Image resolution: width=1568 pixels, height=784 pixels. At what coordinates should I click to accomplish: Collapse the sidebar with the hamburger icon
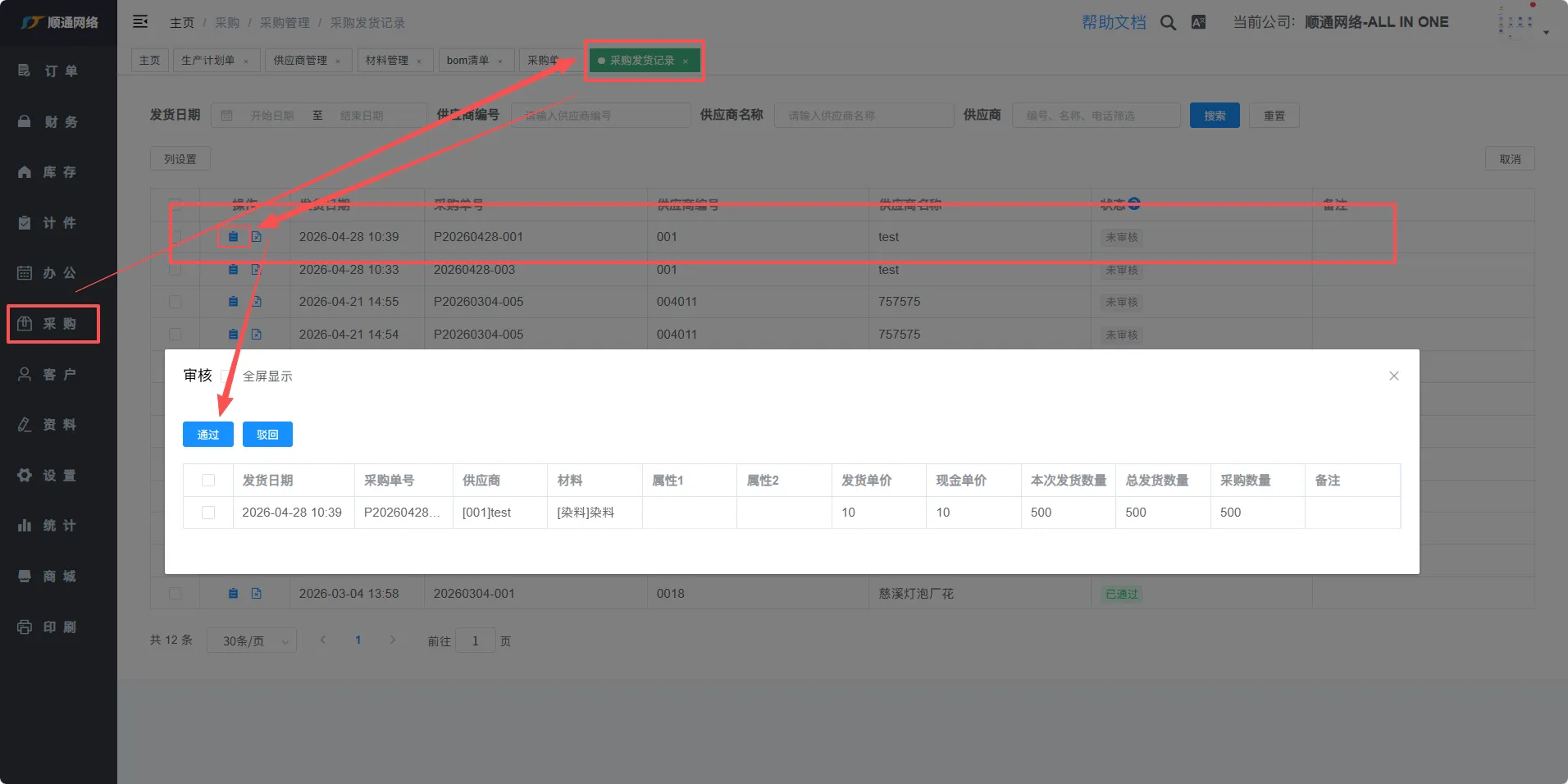click(140, 22)
